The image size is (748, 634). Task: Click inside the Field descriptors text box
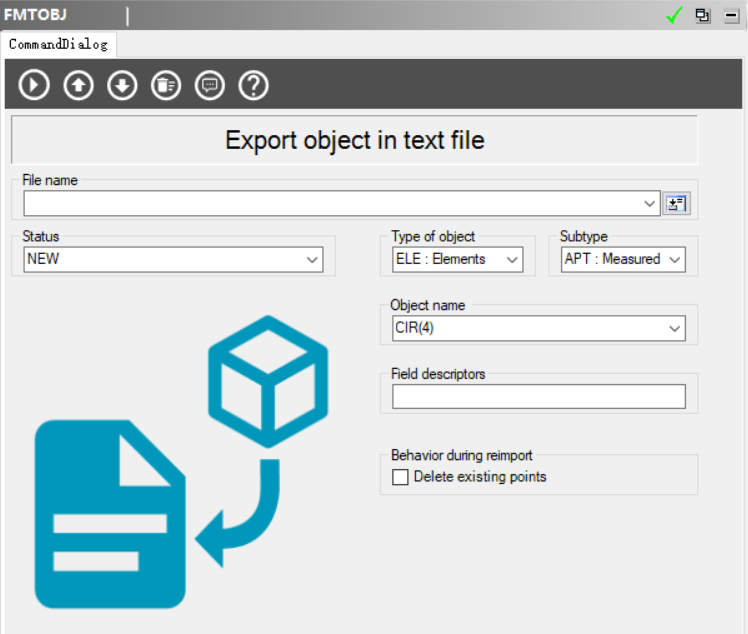[x=538, y=397]
